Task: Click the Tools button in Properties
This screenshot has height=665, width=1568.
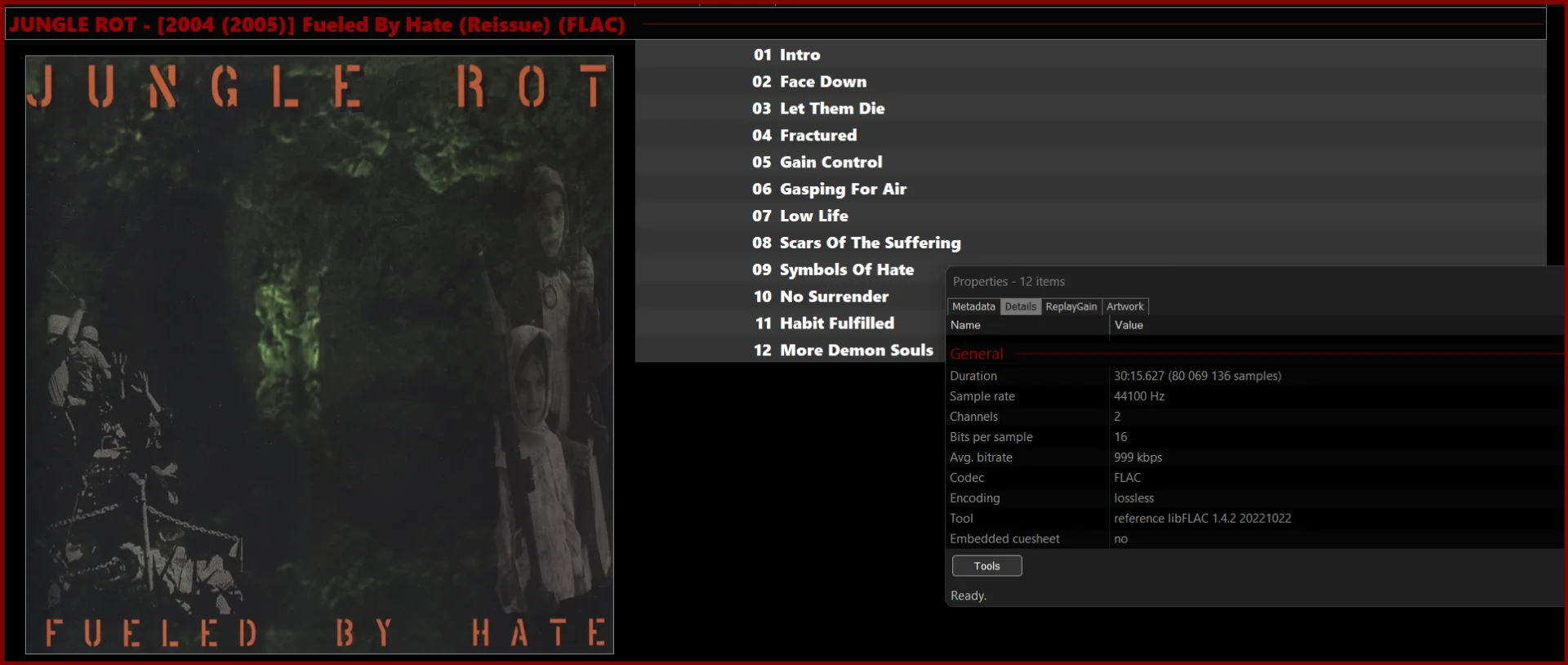Action: tap(987, 566)
